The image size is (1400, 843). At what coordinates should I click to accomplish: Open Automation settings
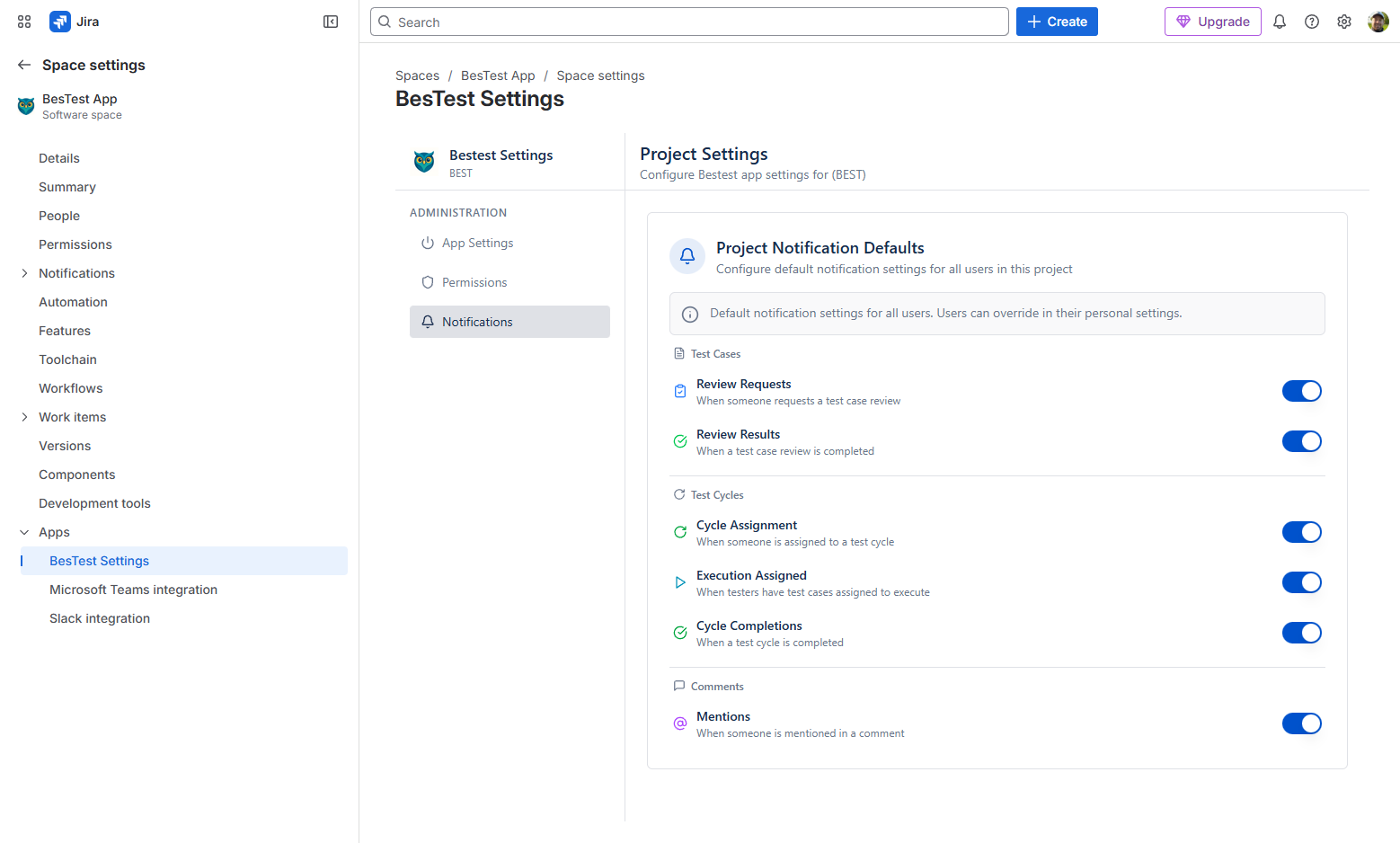coord(73,302)
